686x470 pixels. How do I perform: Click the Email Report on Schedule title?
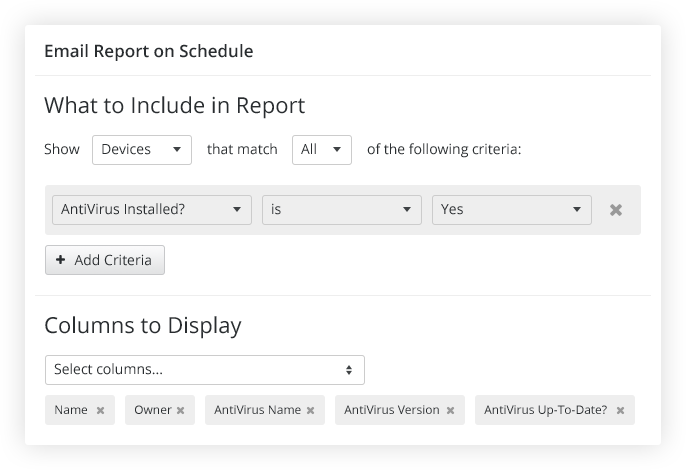[148, 51]
